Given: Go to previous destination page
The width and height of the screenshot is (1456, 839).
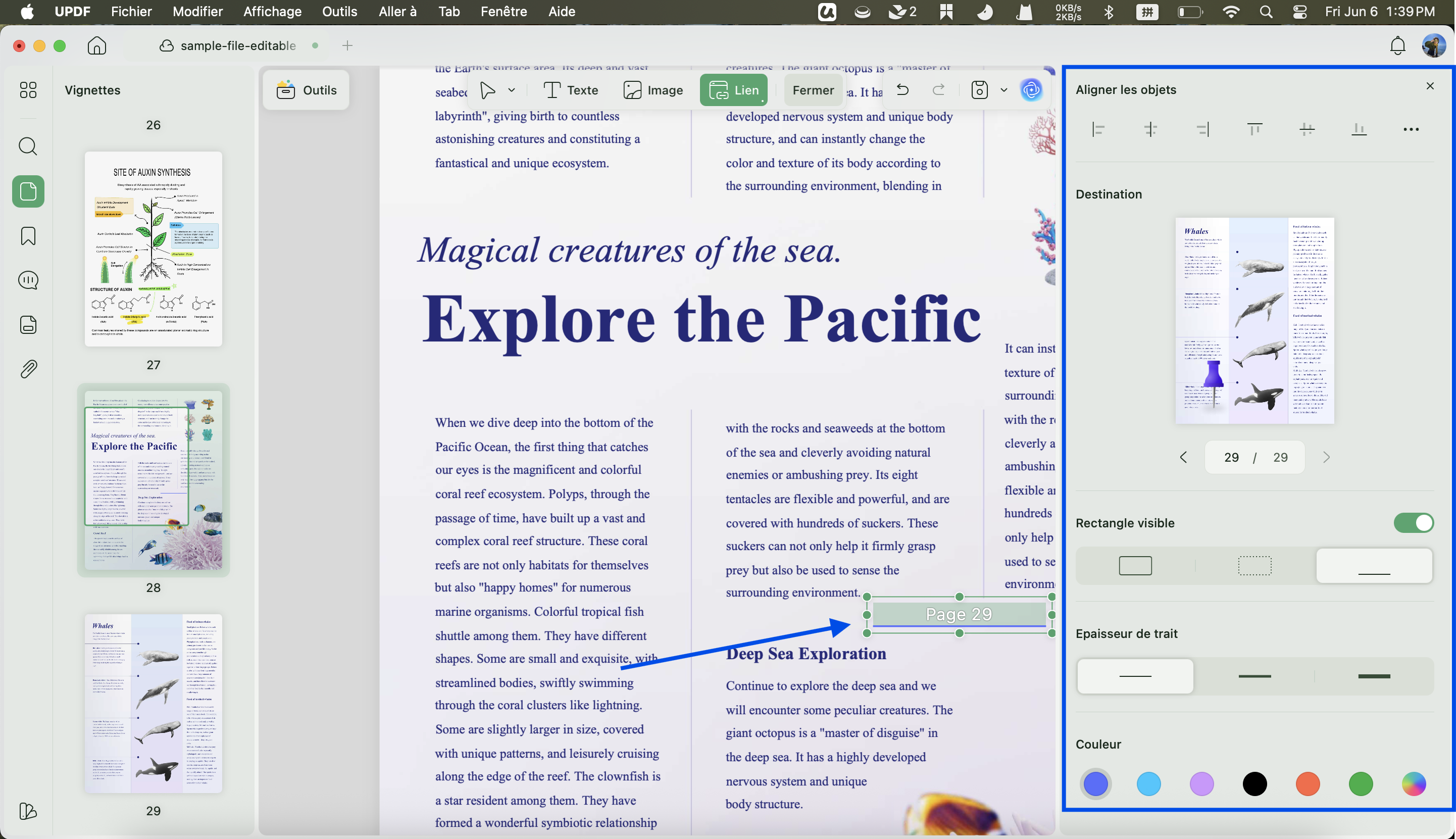Looking at the screenshot, I should coord(1184,458).
